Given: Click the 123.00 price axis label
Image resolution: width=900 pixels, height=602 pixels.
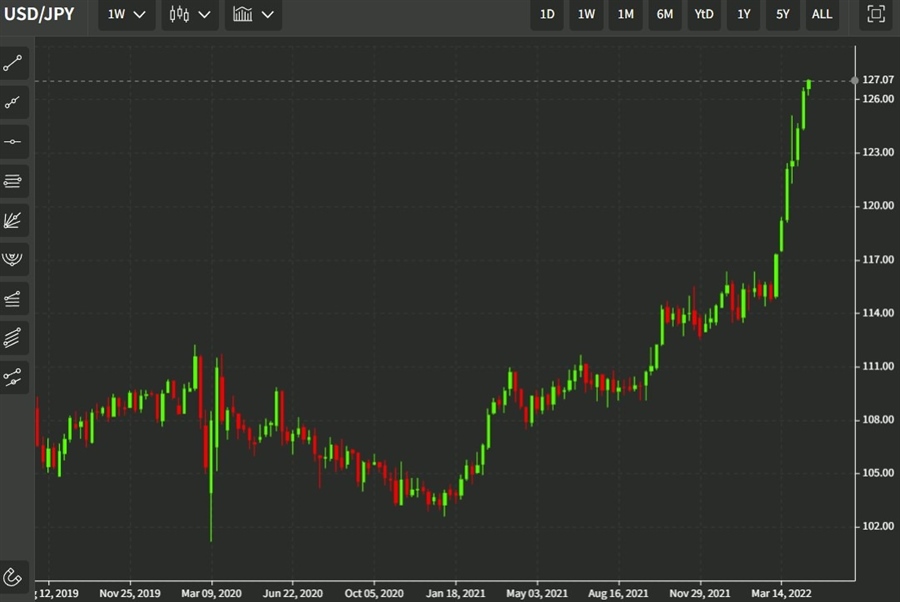Looking at the screenshot, I should tap(878, 152).
